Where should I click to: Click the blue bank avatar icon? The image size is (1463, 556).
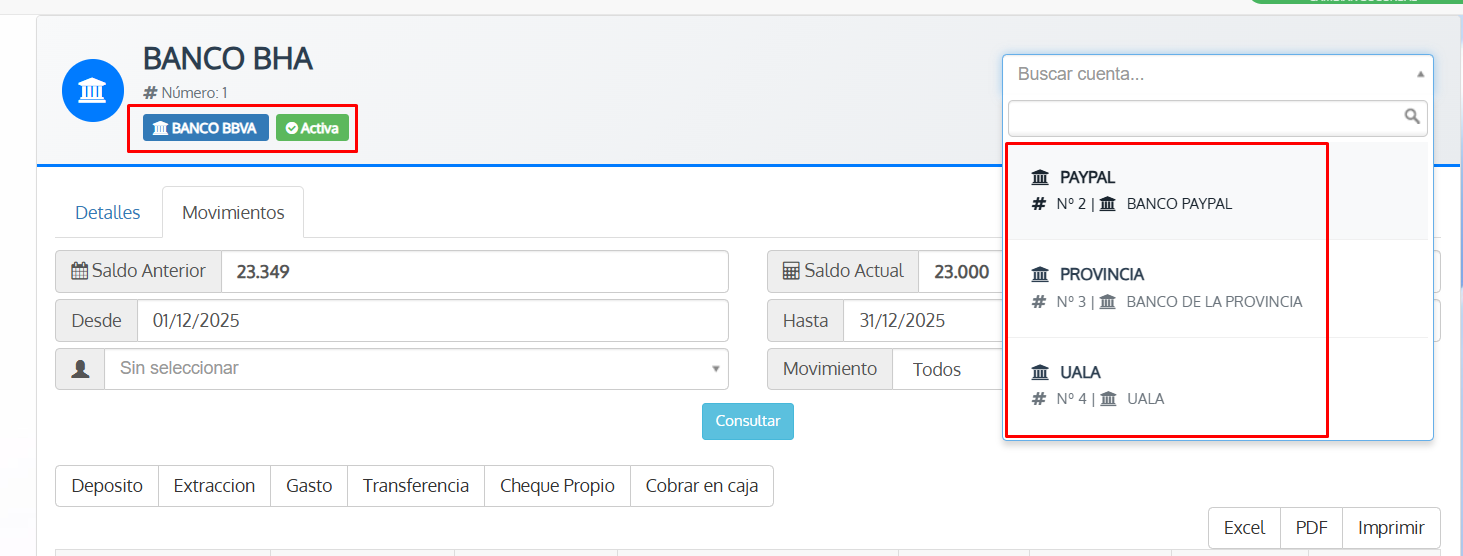click(x=93, y=91)
